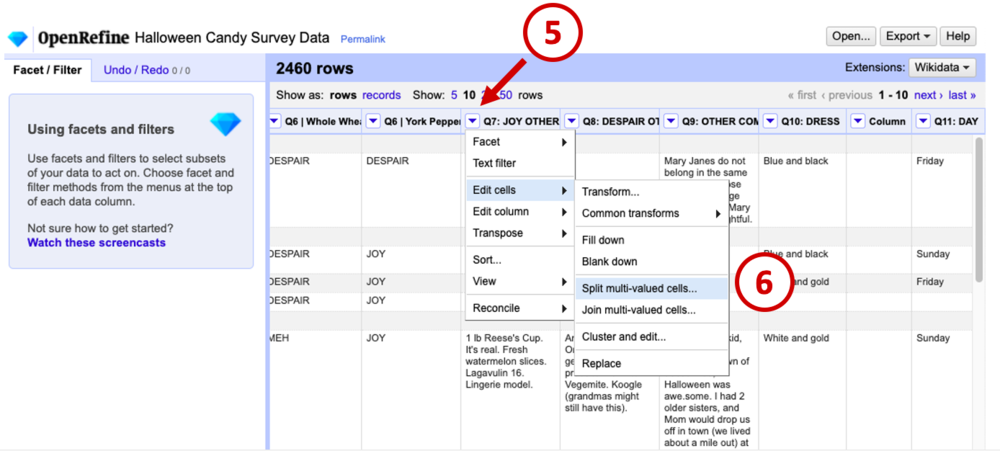Show 5 rows per page

coord(454,95)
